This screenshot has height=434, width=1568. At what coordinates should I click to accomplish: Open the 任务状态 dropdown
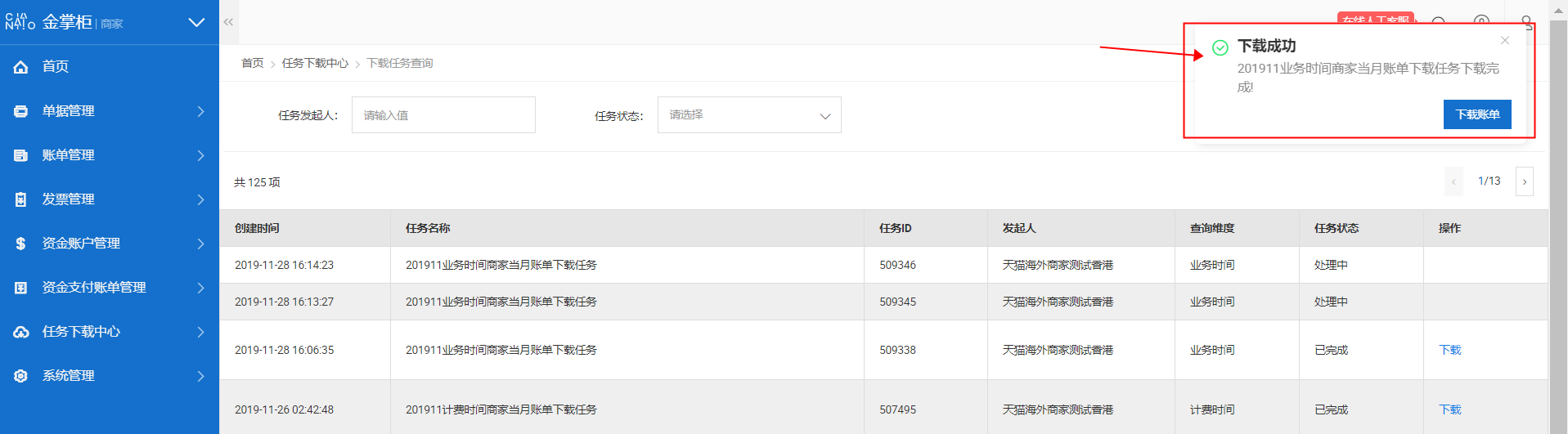749,115
